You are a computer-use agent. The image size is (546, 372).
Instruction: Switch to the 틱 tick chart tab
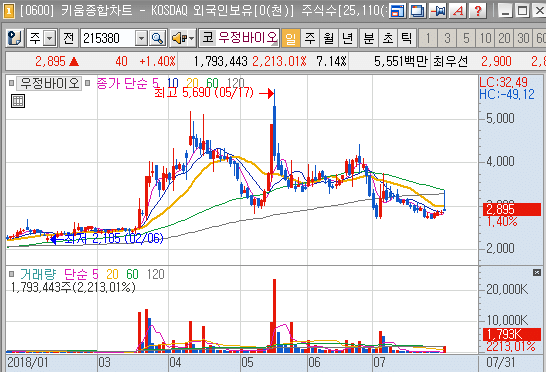click(x=407, y=38)
